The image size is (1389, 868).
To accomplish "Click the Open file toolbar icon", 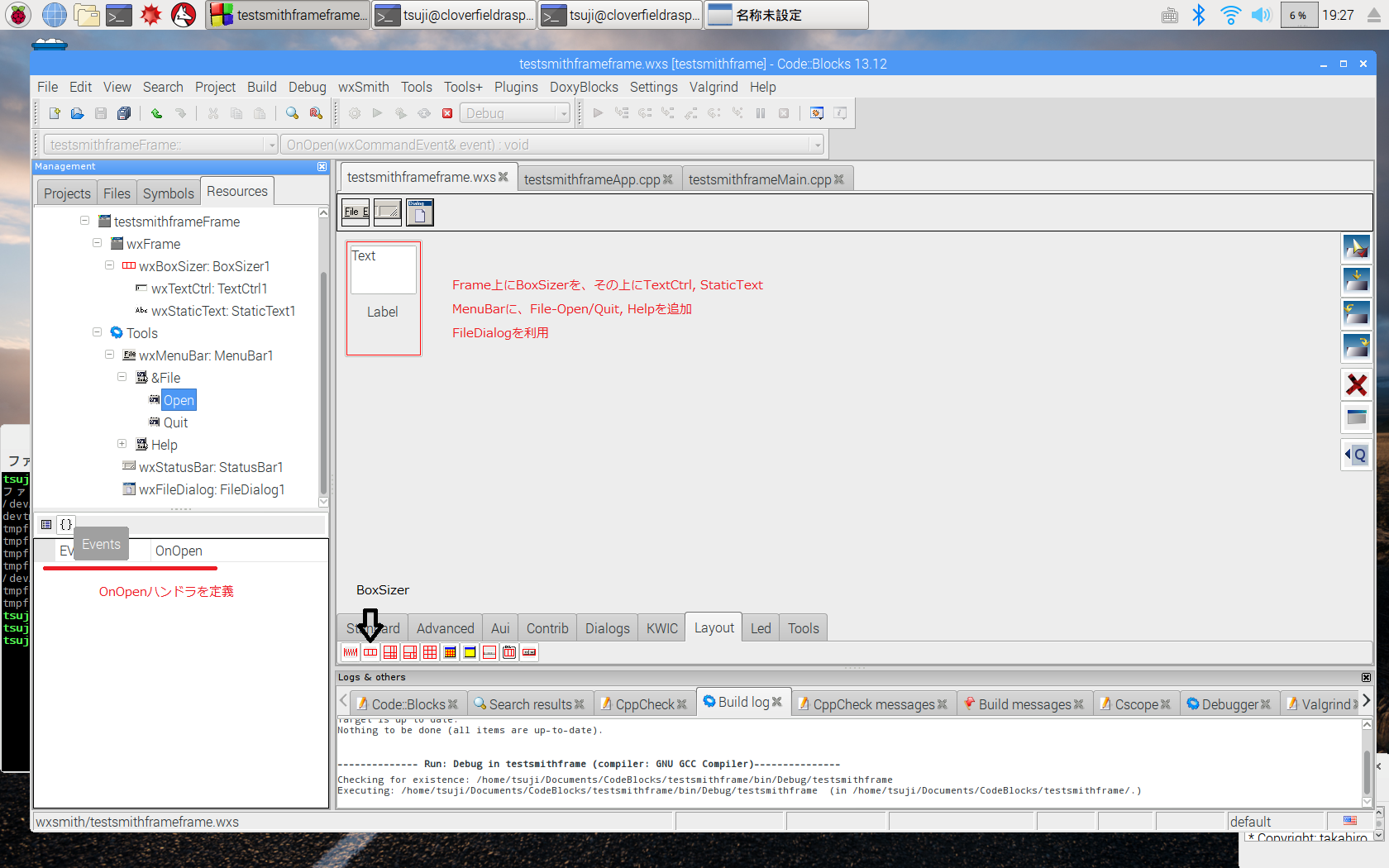I will pos(77,113).
